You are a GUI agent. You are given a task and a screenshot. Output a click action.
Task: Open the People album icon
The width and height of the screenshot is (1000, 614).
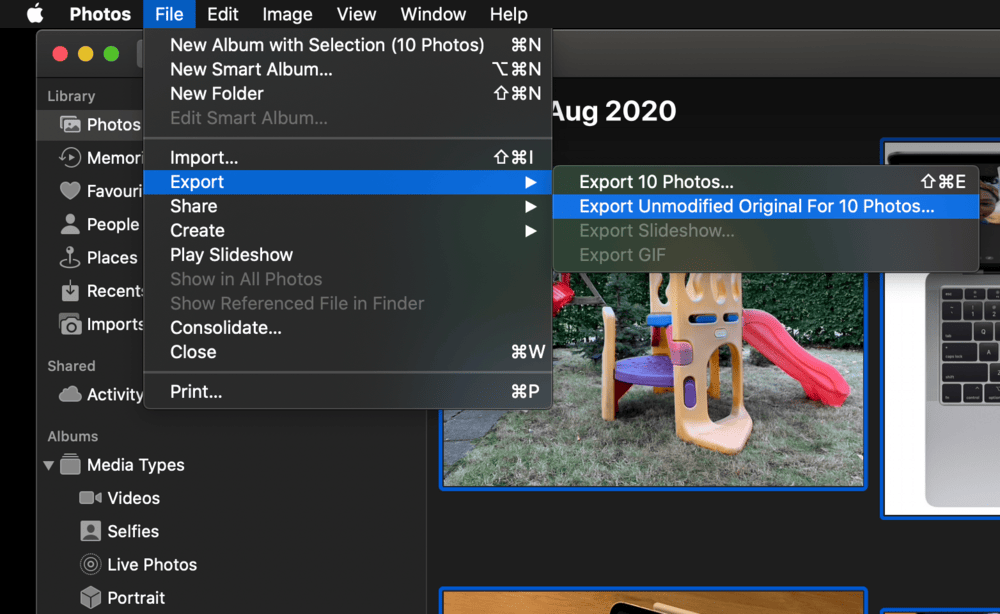click(x=70, y=224)
